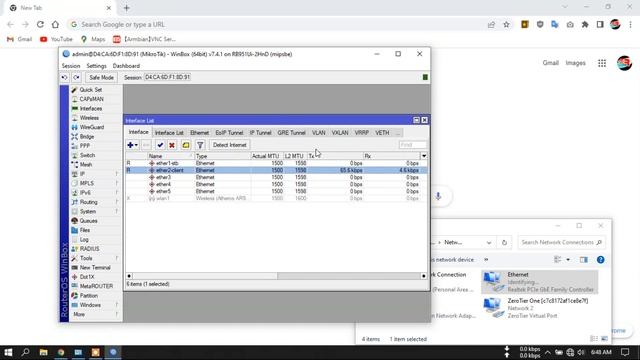Open the Settings menu in WinBox
The image size is (640, 360).
(x=96, y=66)
